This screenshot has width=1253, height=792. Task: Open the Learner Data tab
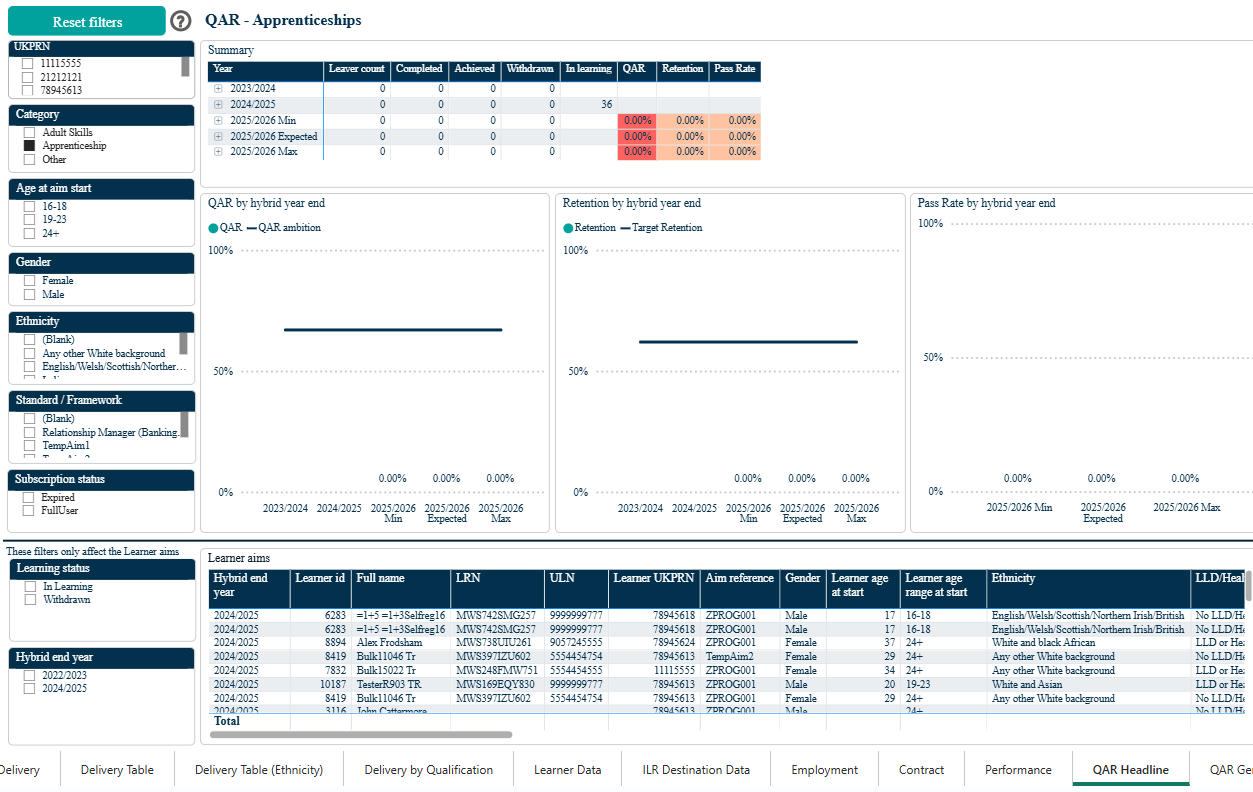click(567, 770)
